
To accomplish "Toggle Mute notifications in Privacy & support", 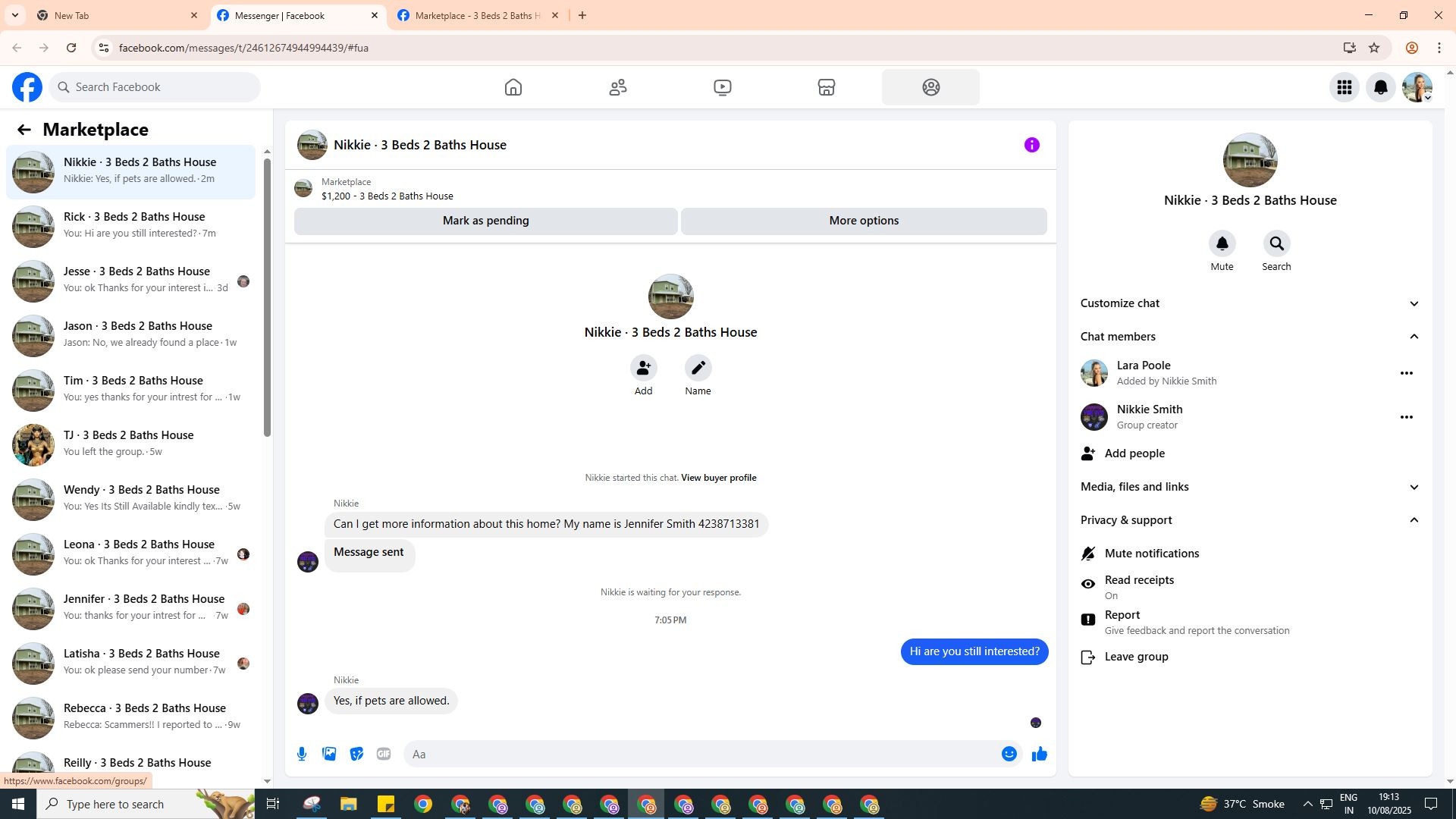I will point(1151,554).
